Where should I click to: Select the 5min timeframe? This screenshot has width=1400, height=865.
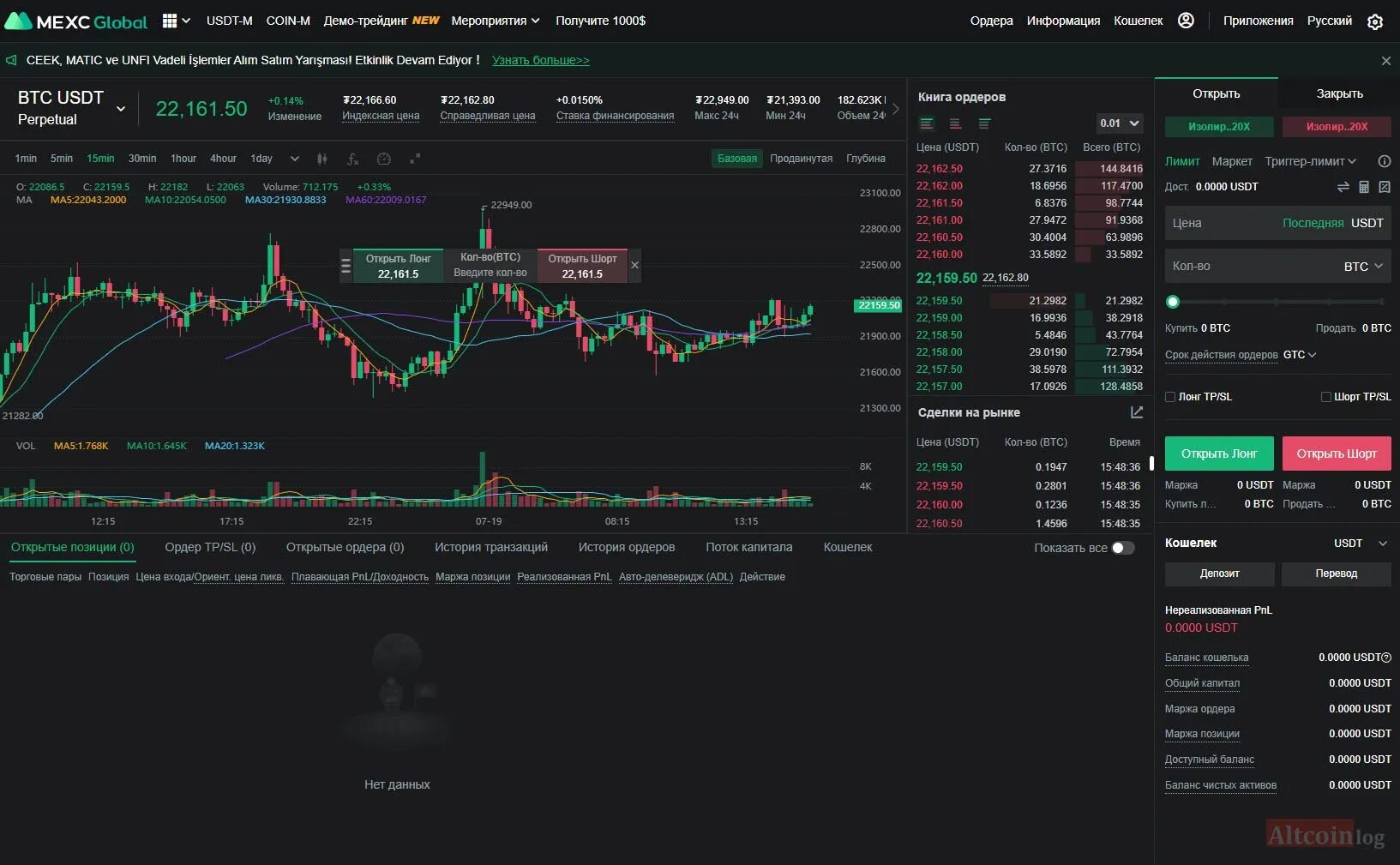[x=62, y=159]
